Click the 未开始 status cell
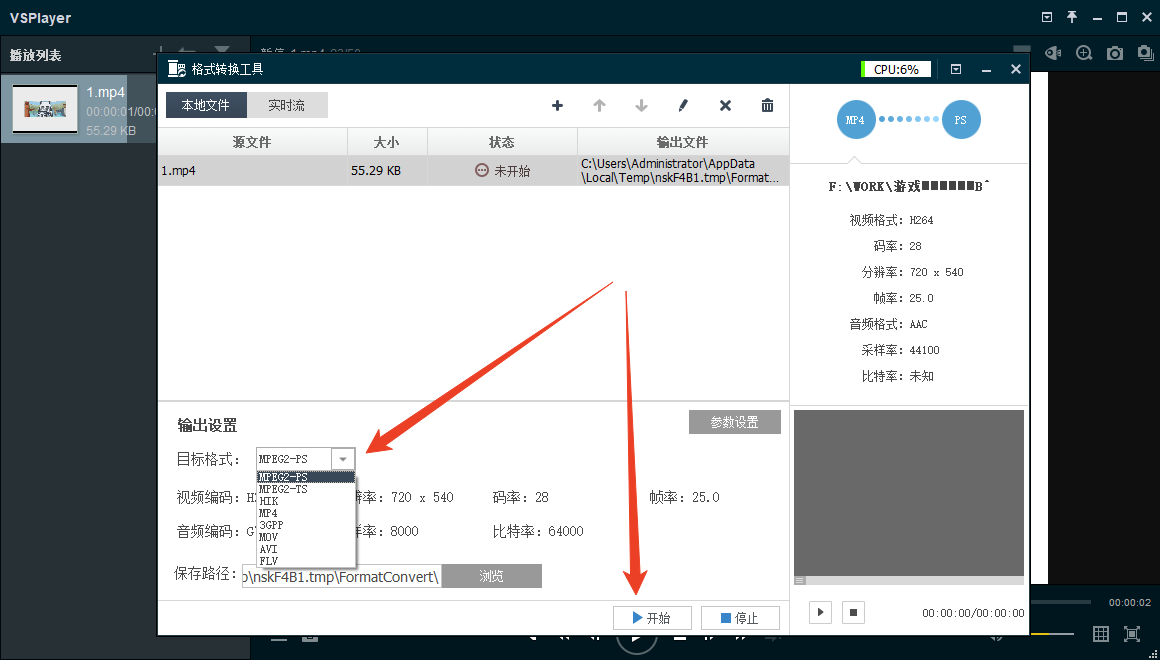Viewport: 1160px width, 661px height. [x=502, y=170]
